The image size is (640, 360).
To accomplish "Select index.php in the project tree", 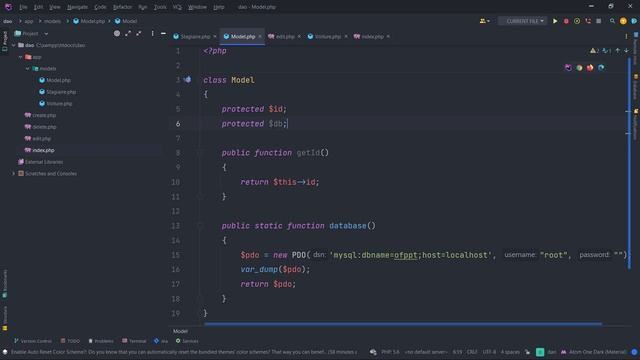I will [40, 150].
